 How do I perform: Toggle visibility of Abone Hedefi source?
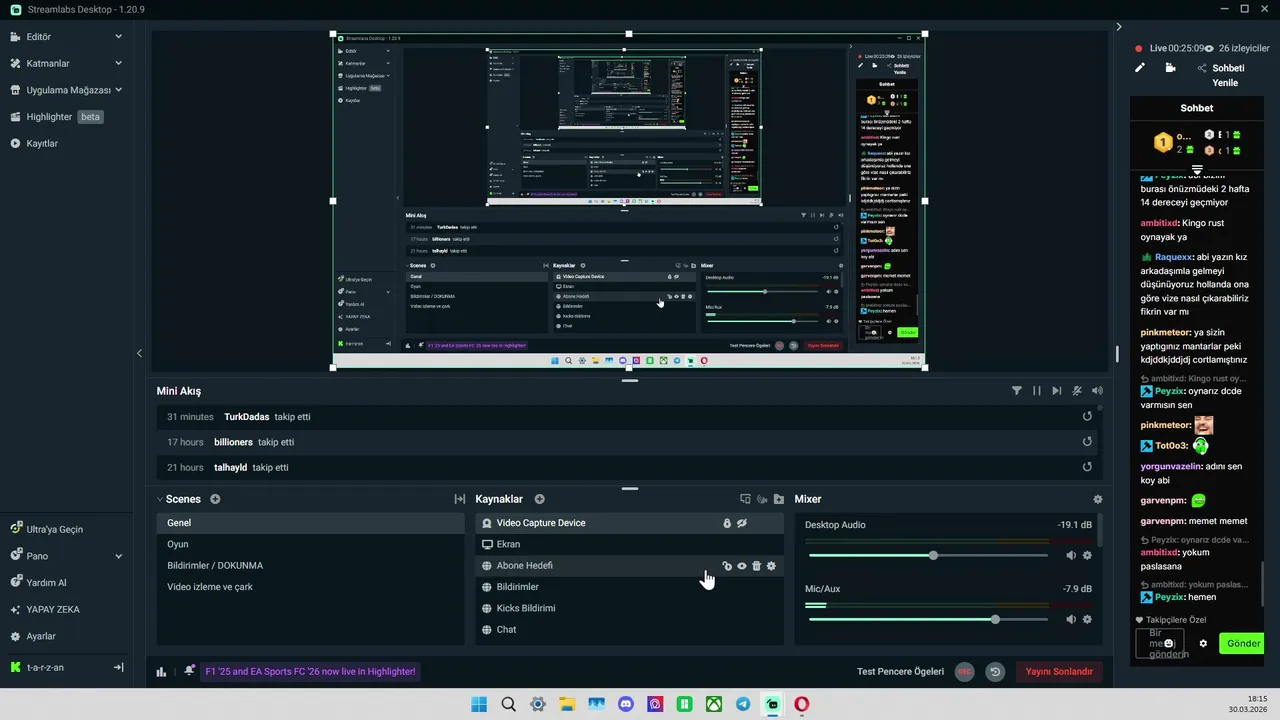pos(742,566)
